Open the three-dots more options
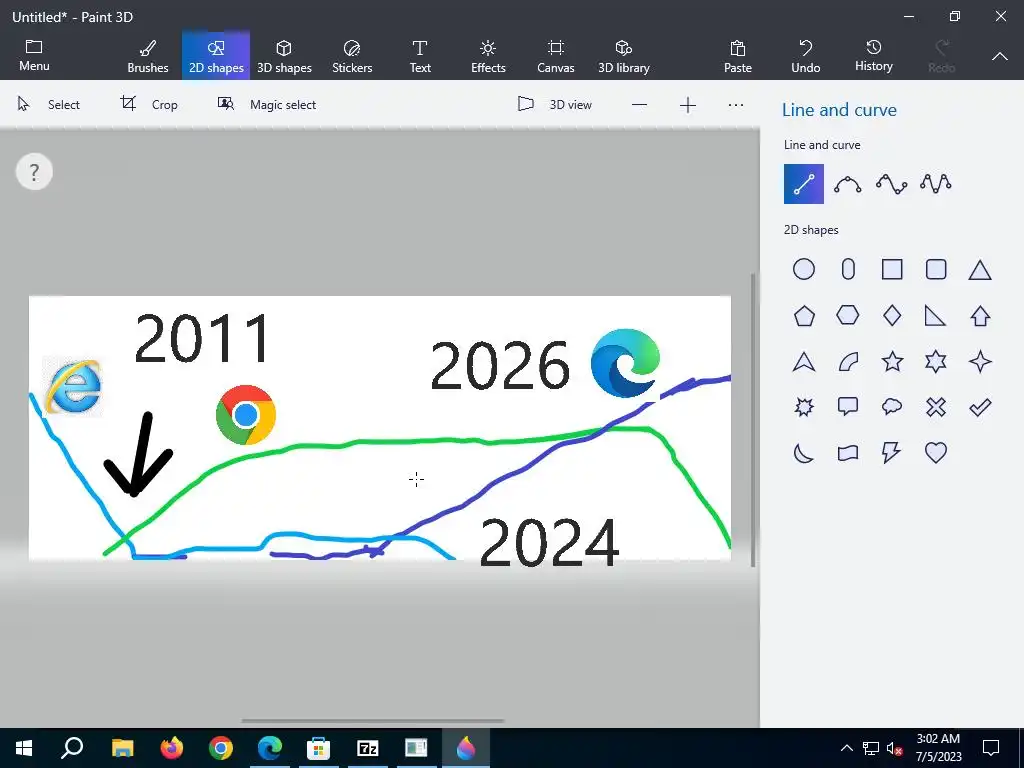Screen dimensions: 1024x768 pyautogui.click(x=736, y=104)
